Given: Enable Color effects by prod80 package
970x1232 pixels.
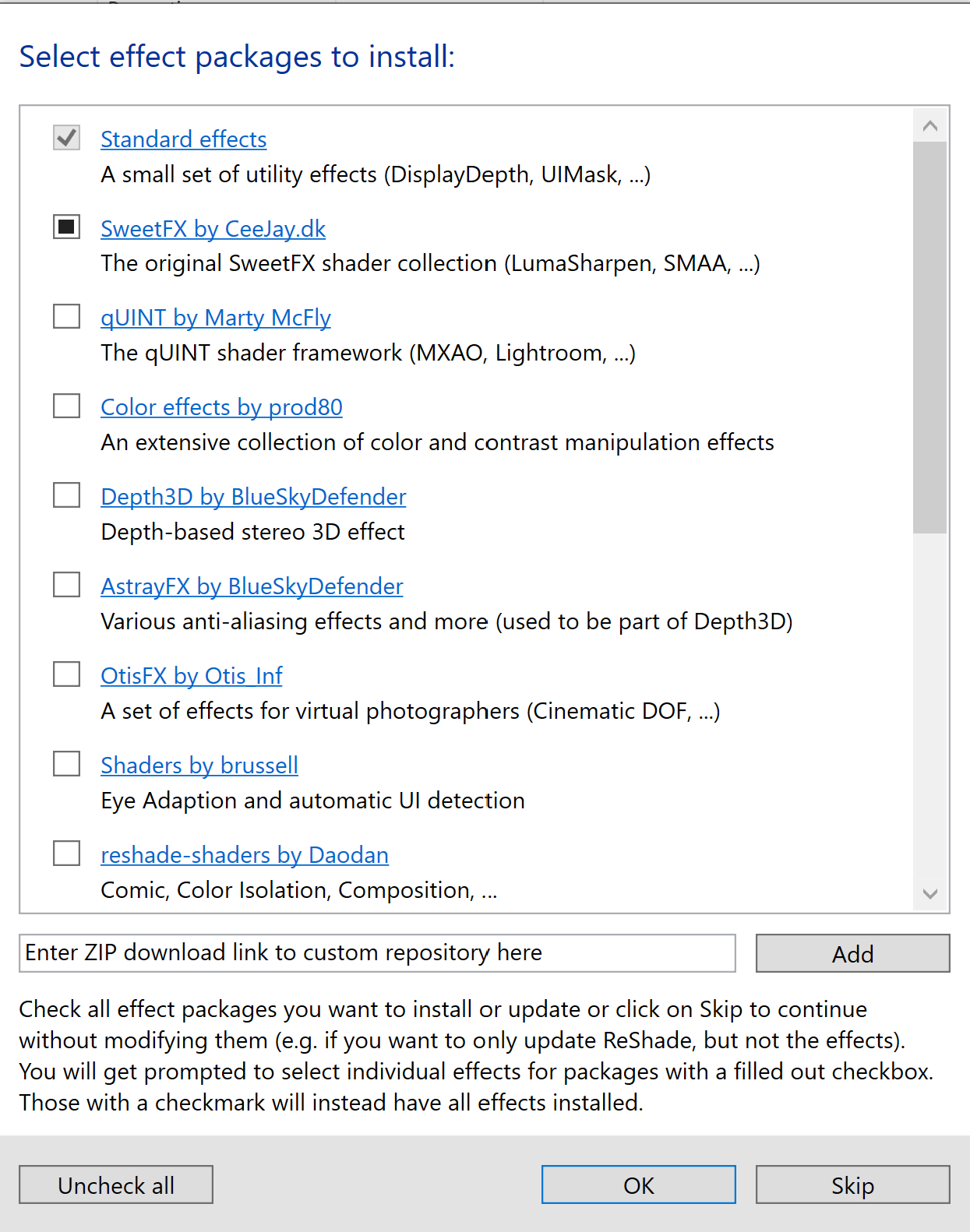Looking at the screenshot, I should [x=66, y=406].
